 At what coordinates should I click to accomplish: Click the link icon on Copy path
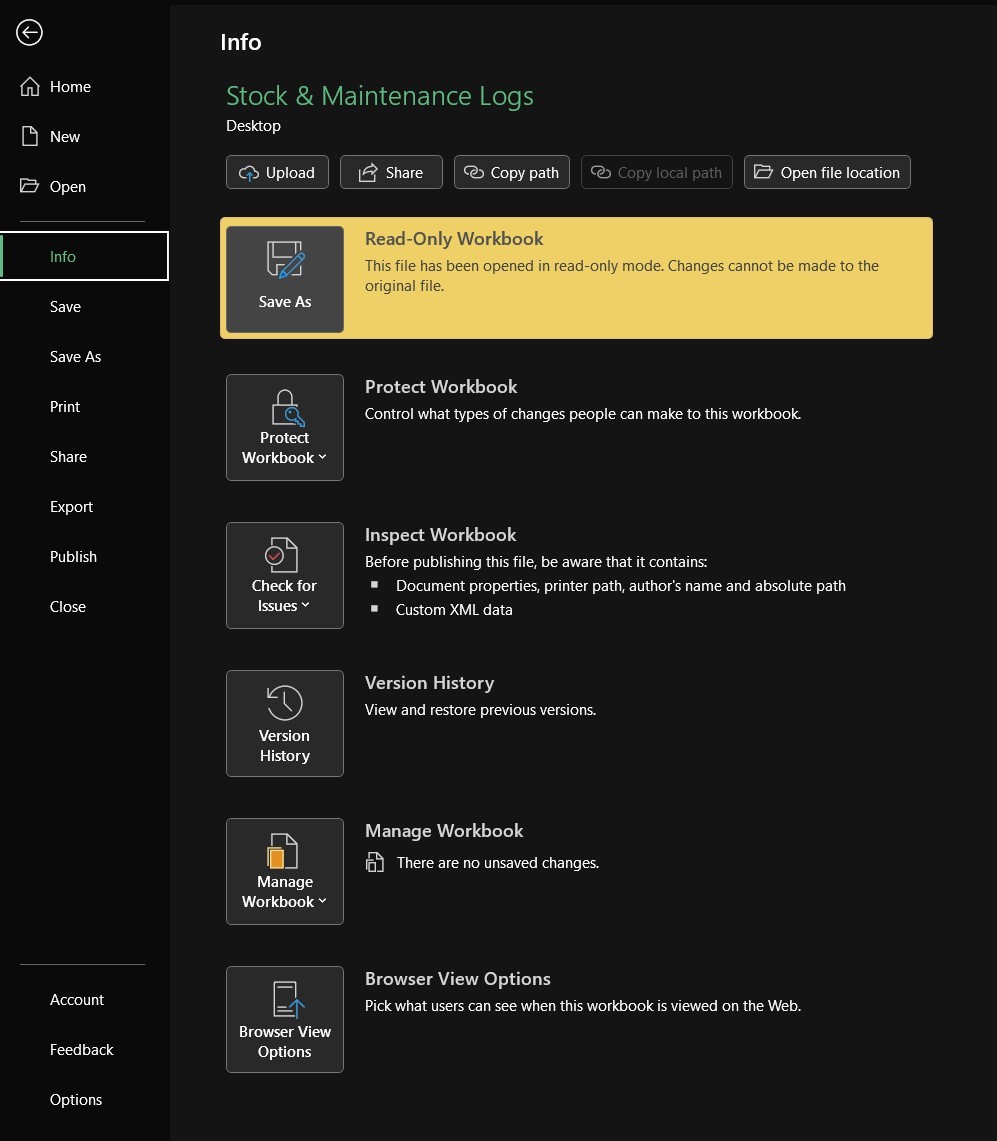tap(474, 172)
